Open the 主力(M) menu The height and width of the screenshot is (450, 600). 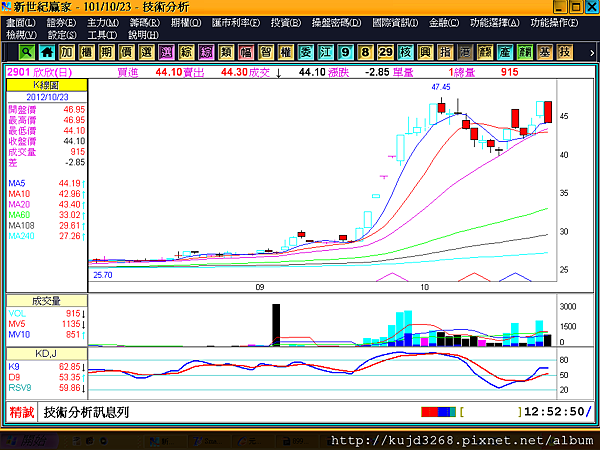[x=103, y=23]
